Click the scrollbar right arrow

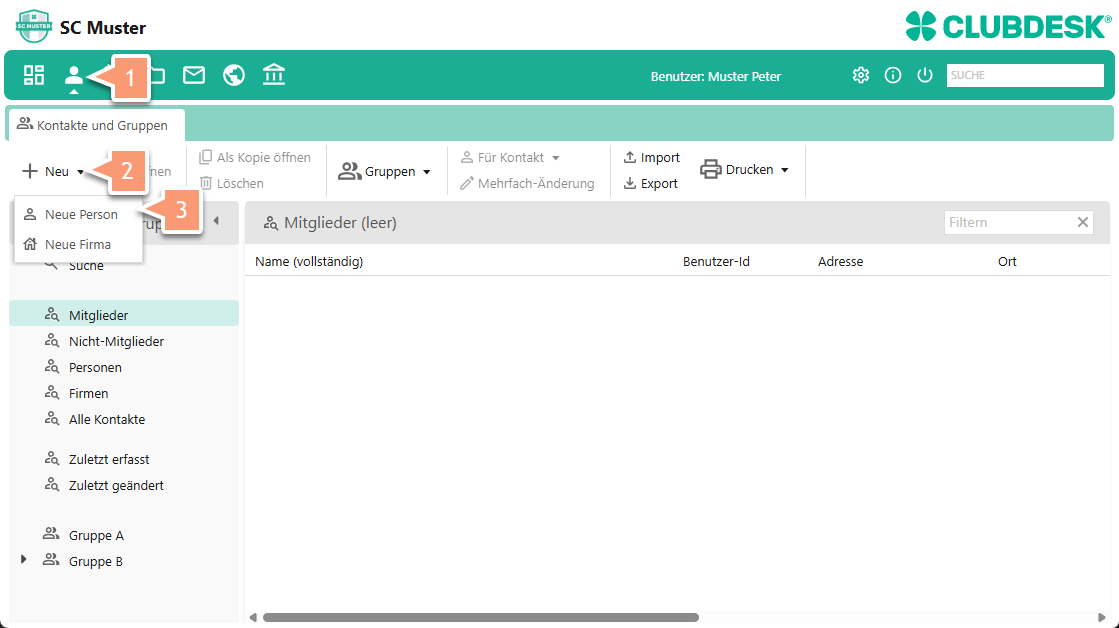1101,617
